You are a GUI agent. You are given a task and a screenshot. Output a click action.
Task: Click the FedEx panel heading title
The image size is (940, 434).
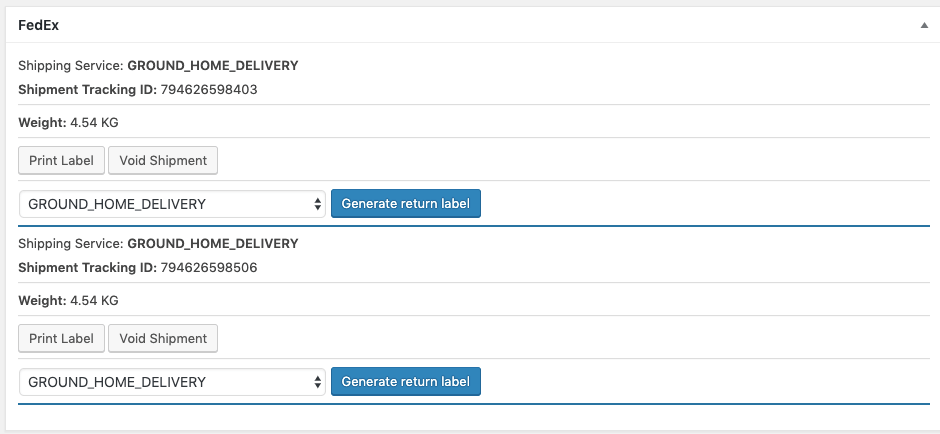point(38,26)
